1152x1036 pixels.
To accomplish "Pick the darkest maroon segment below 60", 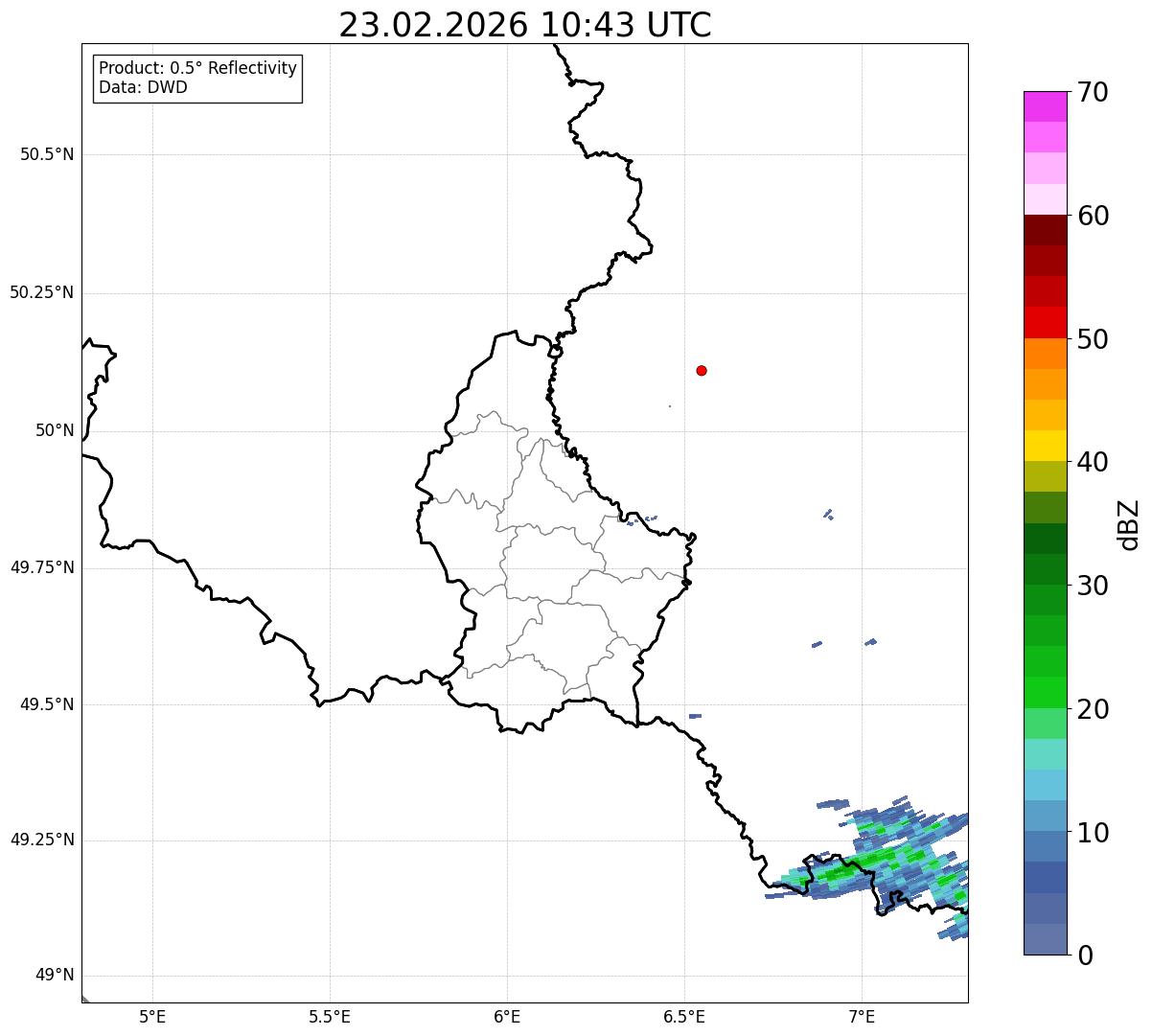I will click(x=1045, y=230).
